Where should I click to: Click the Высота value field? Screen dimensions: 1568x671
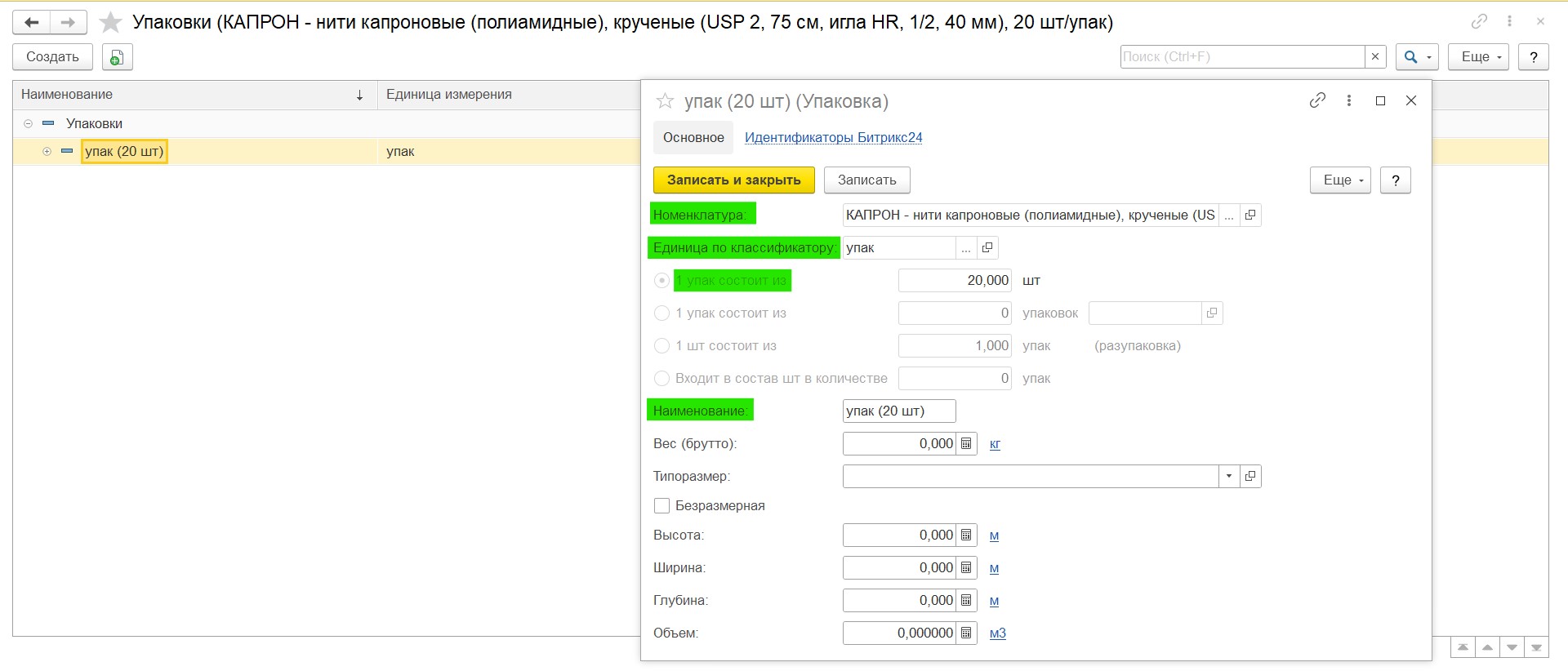pos(898,535)
